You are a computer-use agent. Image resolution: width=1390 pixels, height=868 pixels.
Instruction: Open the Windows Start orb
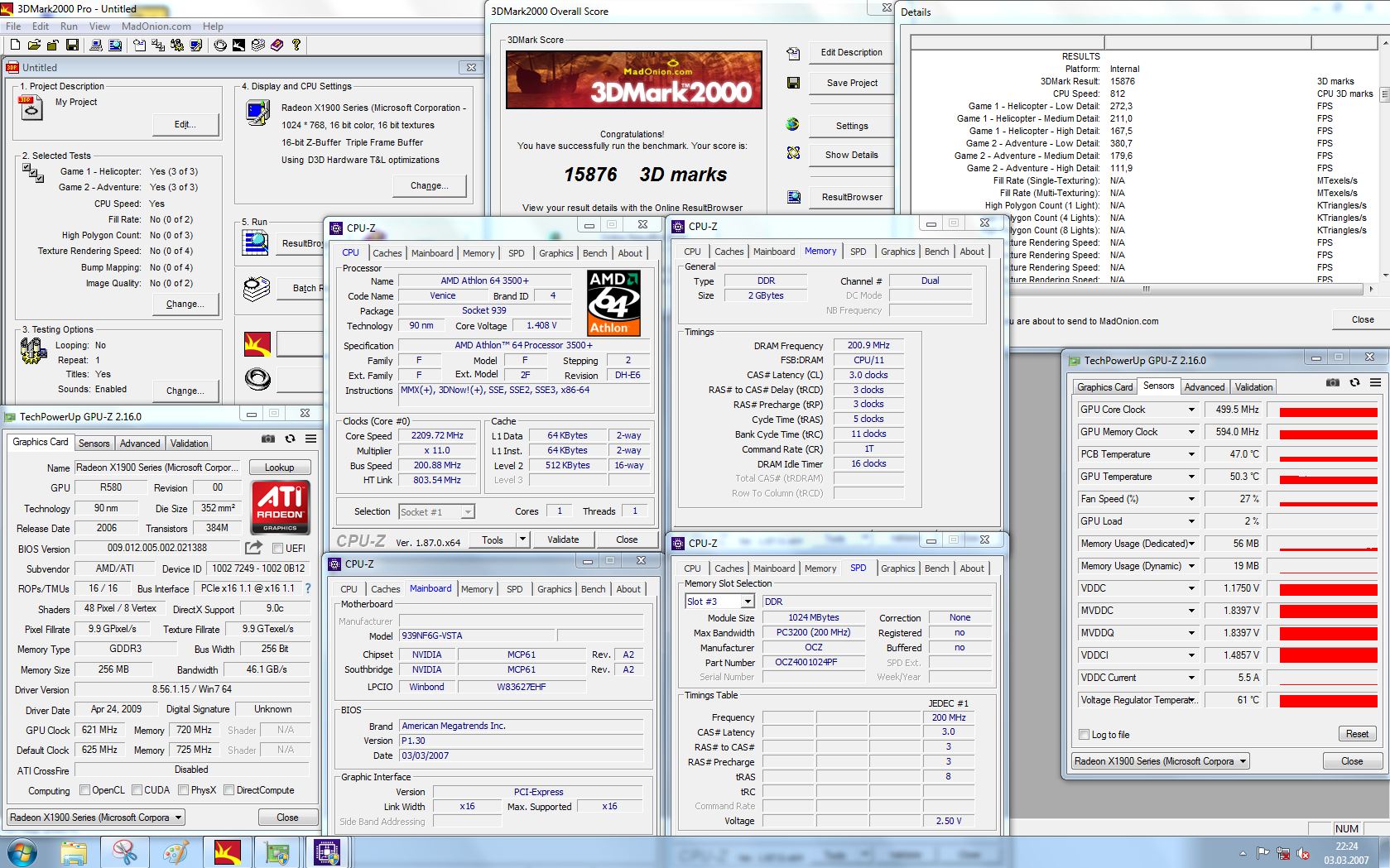[x=22, y=852]
